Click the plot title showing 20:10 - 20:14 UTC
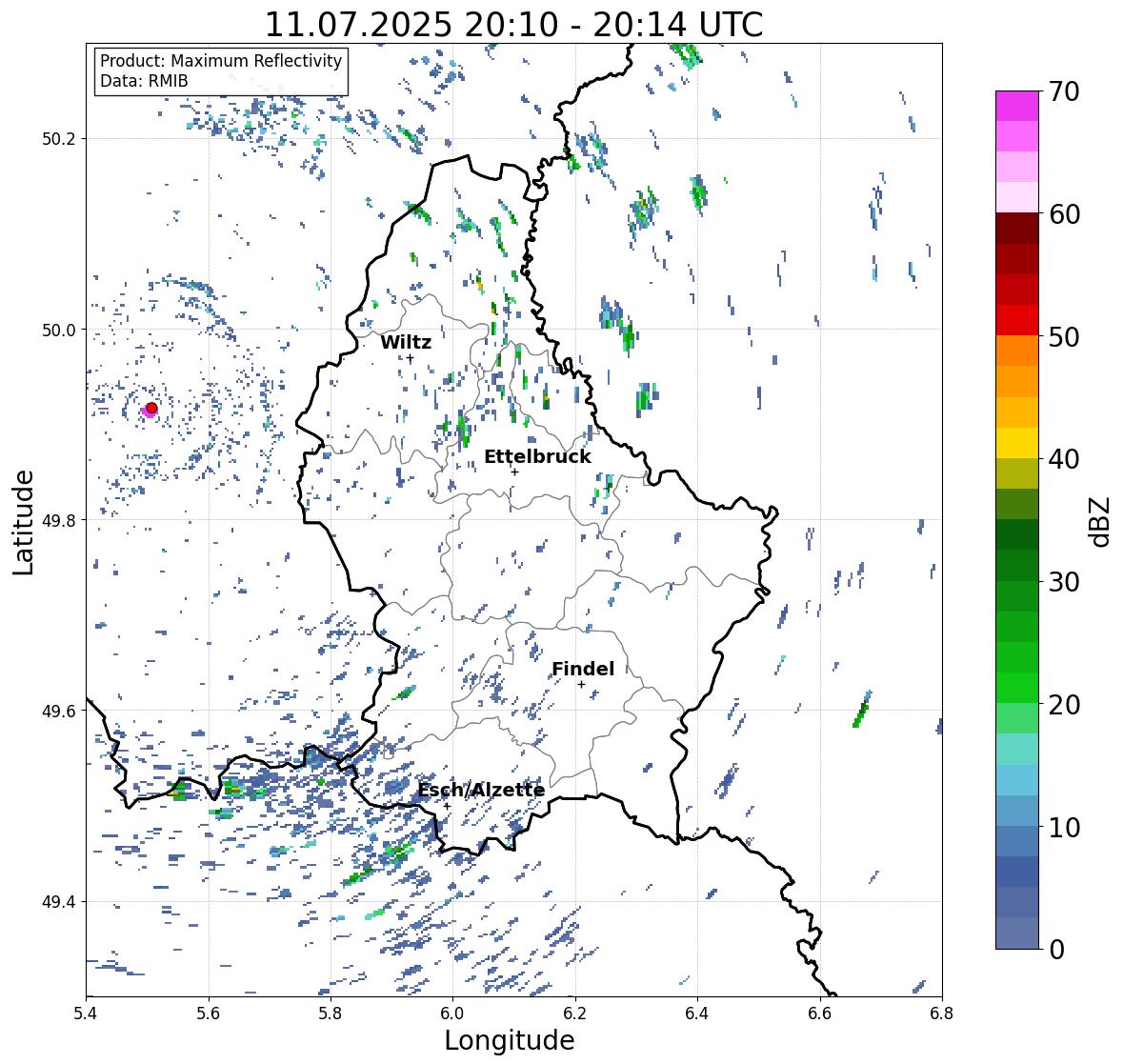 [513, 25]
